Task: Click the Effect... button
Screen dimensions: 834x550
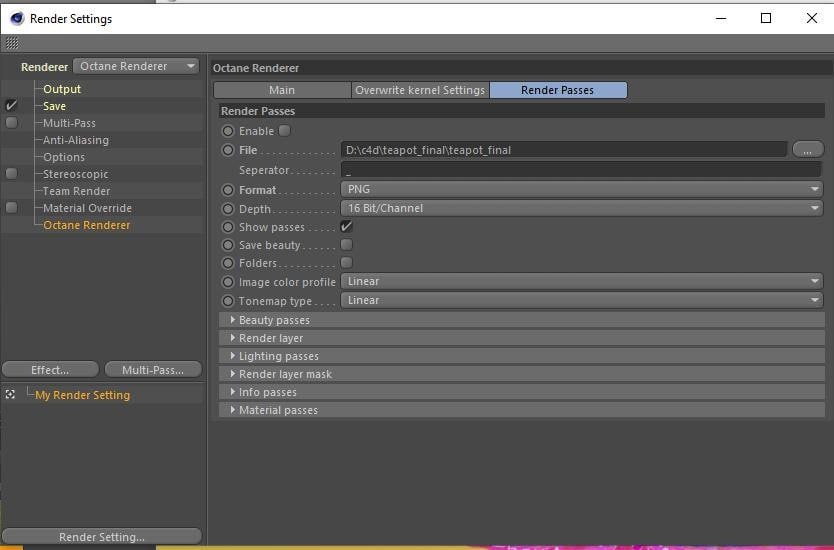Action: pyautogui.click(x=51, y=370)
